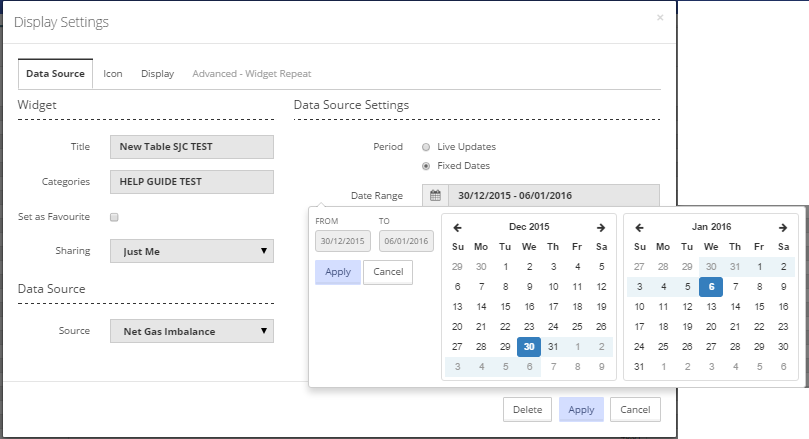
Task: Pick day 12 in the Jan 2016 calendar
Action: [x=687, y=307]
